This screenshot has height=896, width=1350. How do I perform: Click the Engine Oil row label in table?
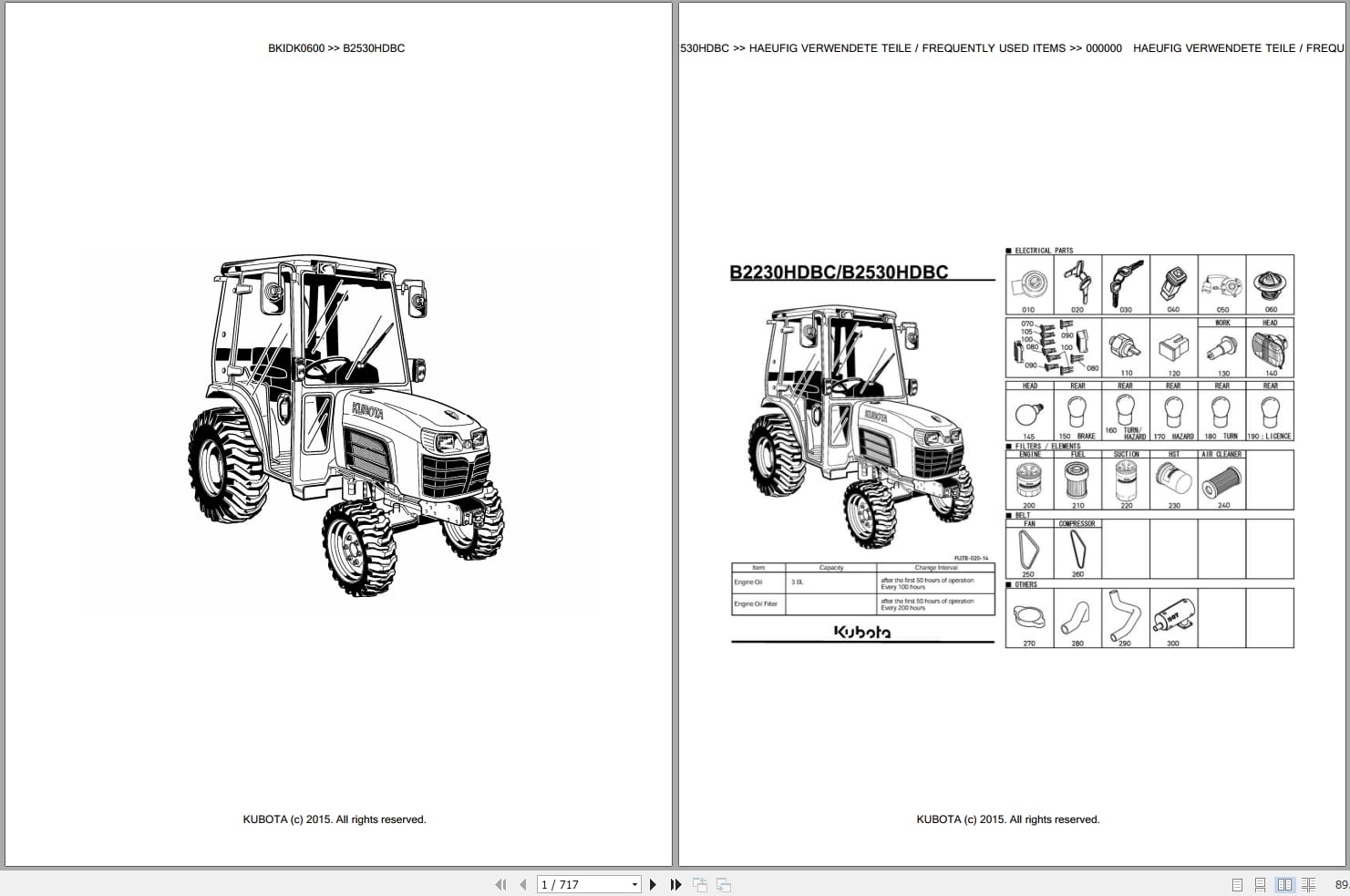tap(748, 582)
